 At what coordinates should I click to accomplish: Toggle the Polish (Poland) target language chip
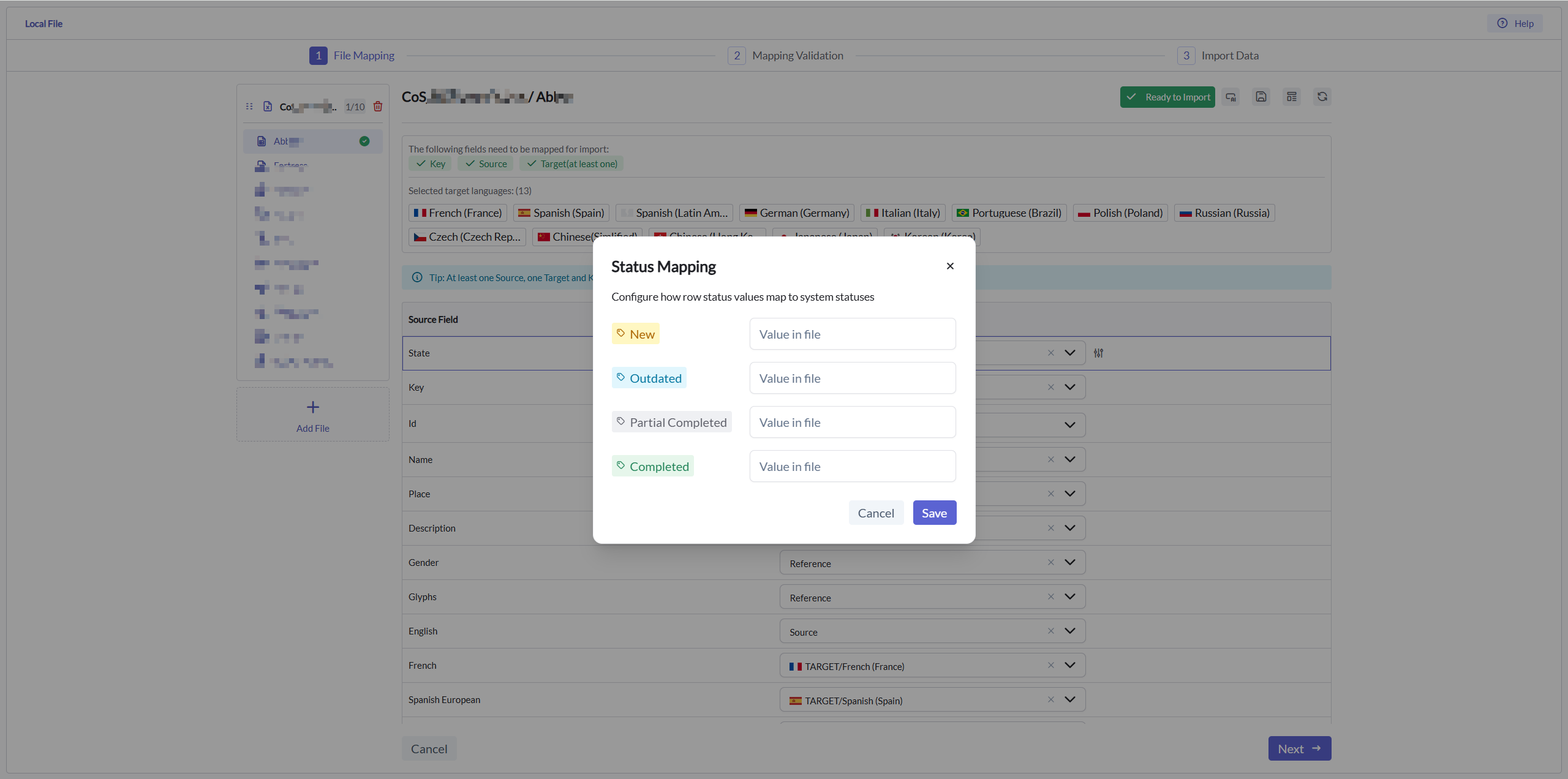point(1120,213)
